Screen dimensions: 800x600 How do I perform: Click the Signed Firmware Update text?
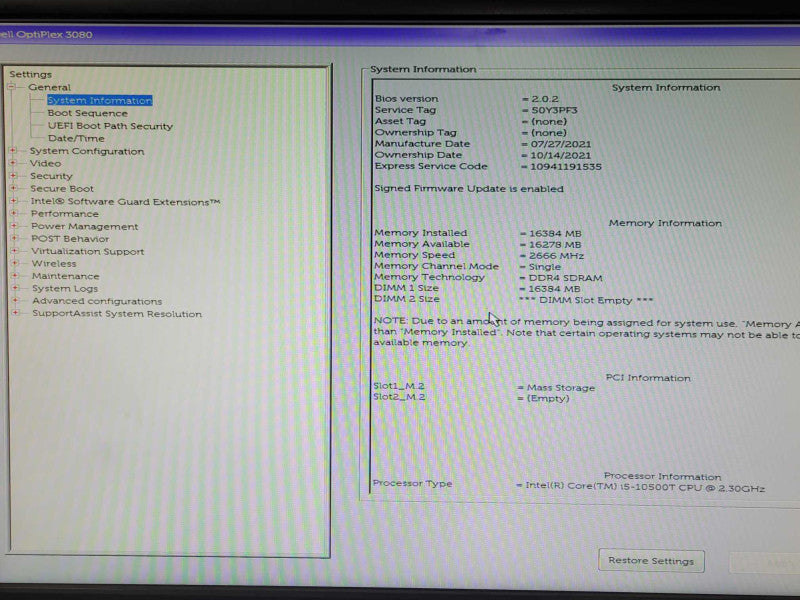[469, 188]
